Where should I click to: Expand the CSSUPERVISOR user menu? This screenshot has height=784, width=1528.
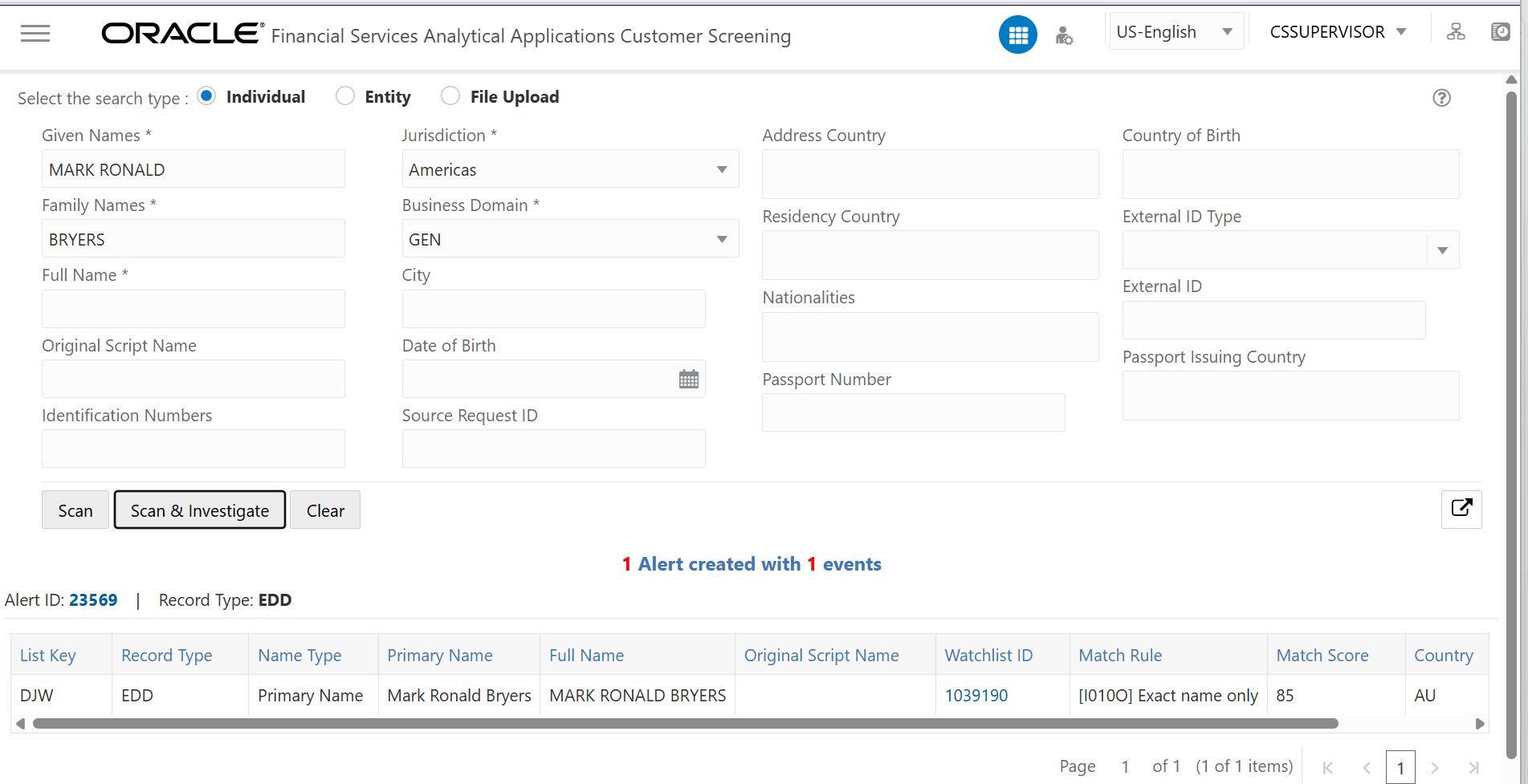pyautogui.click(x=1338, y=32)
